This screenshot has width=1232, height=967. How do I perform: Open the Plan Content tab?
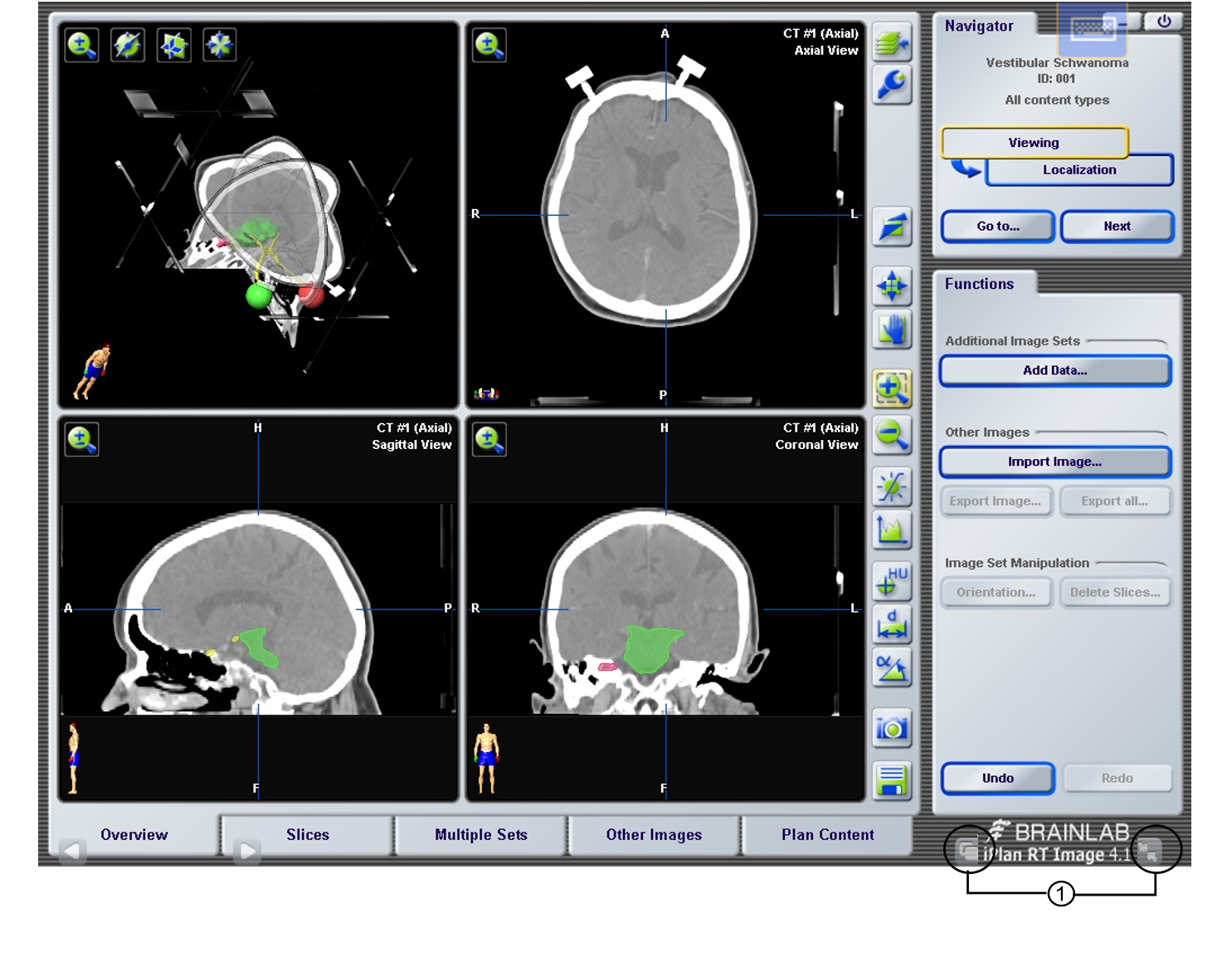point(827,834)
